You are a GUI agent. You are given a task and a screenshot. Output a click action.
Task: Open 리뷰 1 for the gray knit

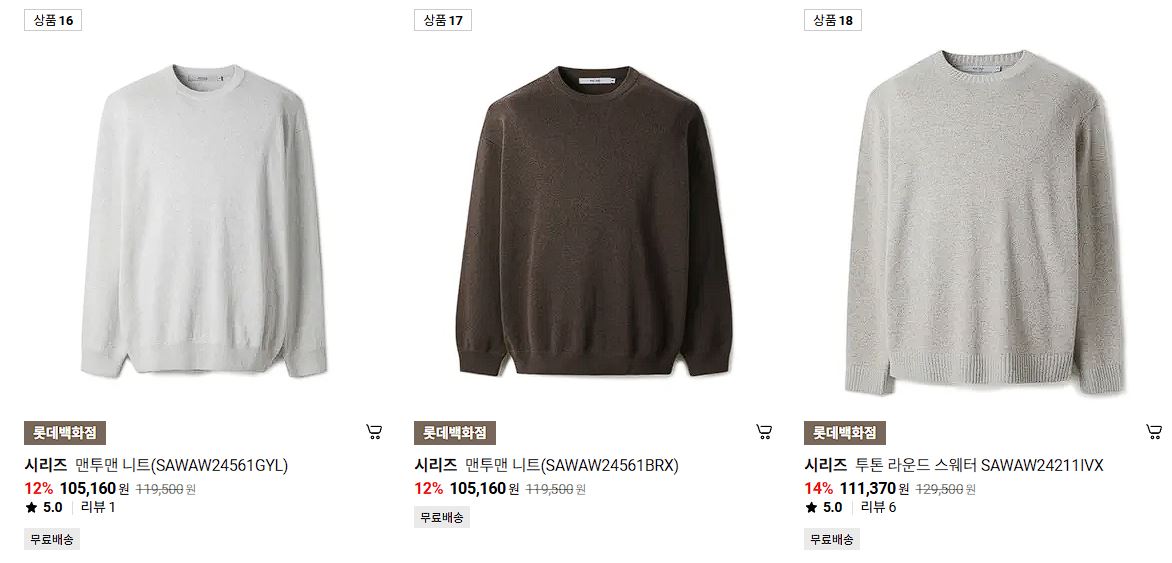[98, 508]
